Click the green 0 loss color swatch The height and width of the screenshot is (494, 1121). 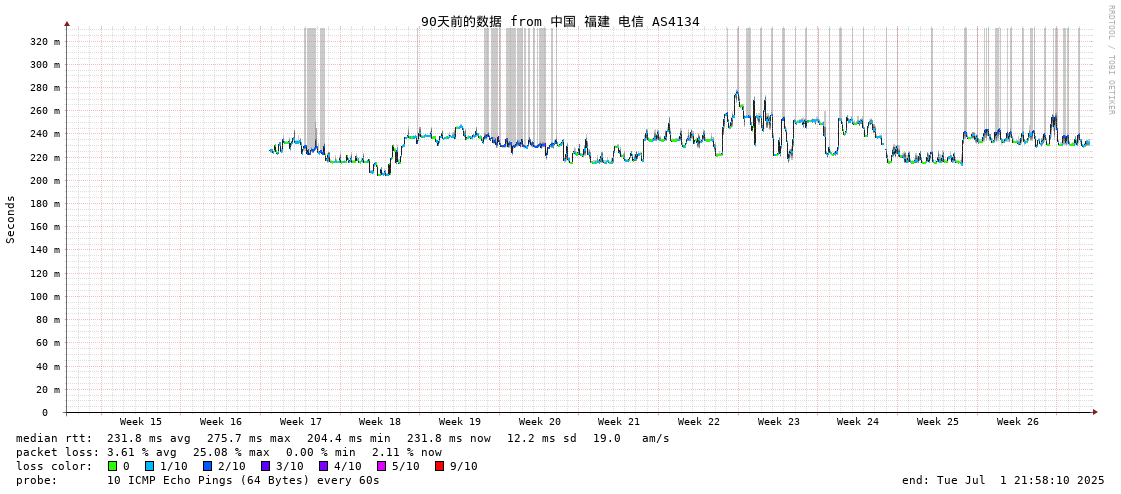tap(112, 466)
